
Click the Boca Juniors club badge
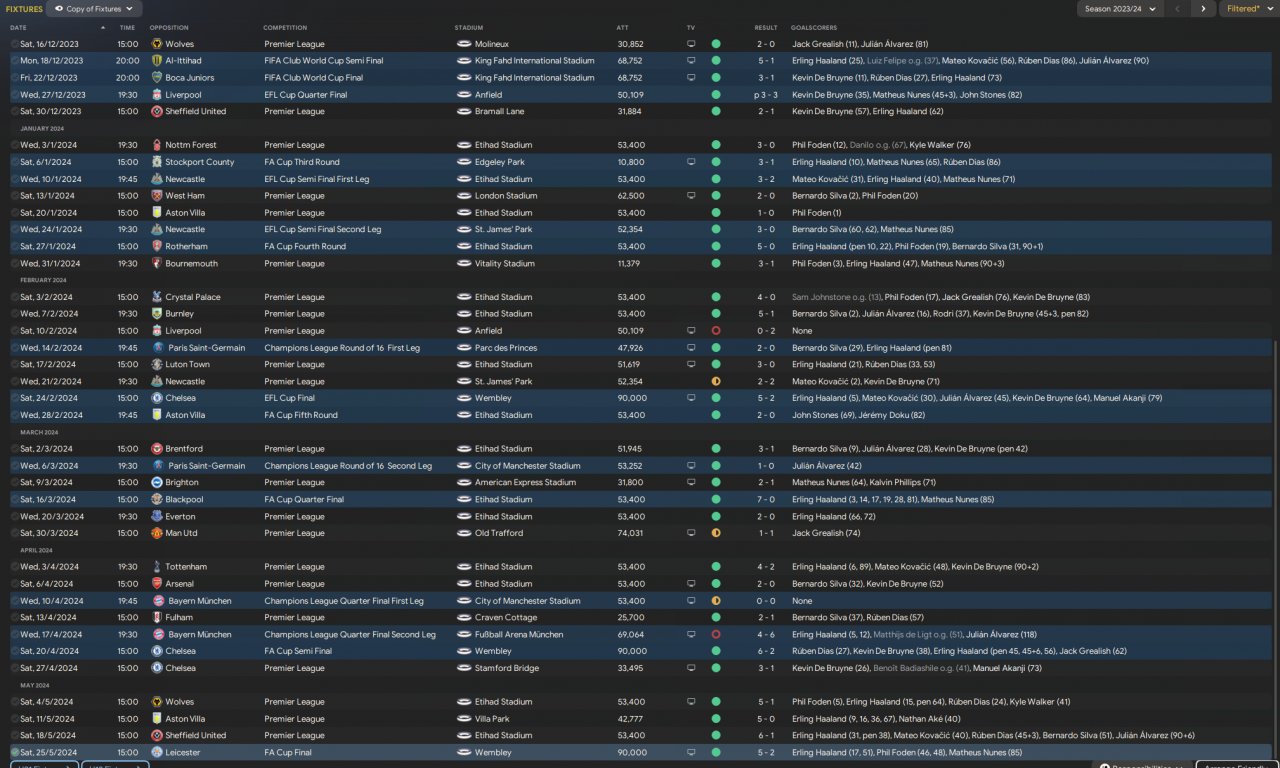click(x=157, y=78)
